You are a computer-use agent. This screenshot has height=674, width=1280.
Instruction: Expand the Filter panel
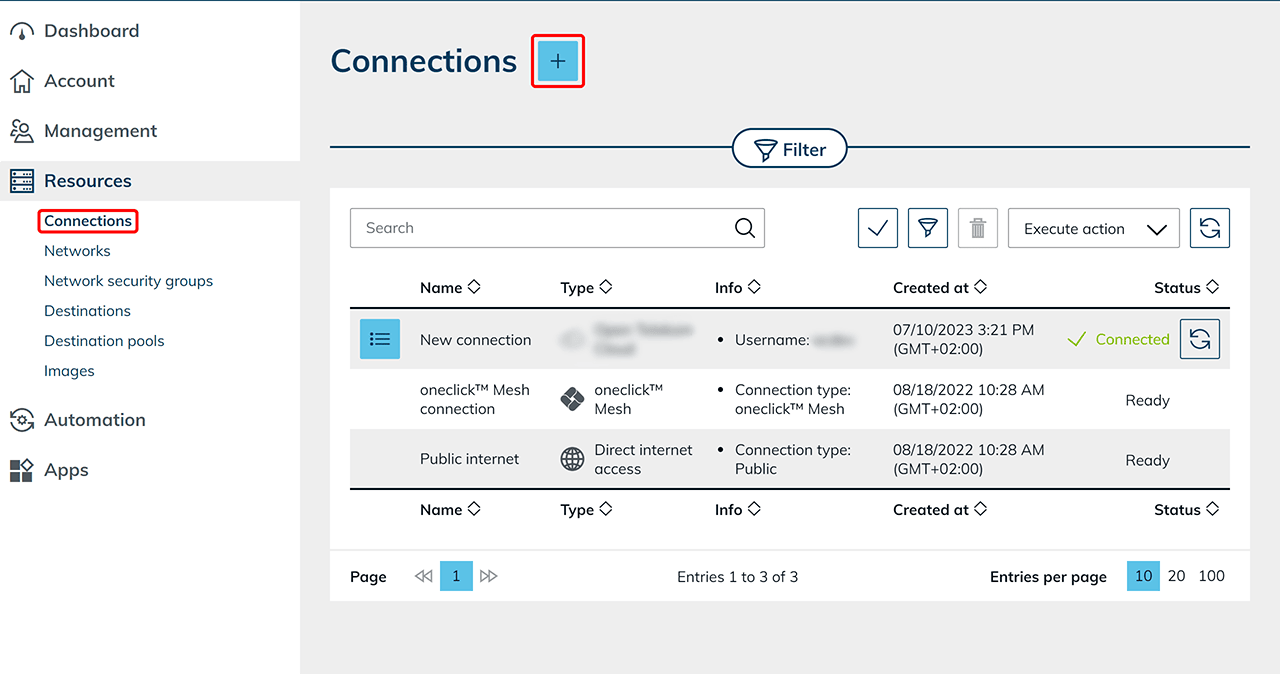(x=789, y=149)
